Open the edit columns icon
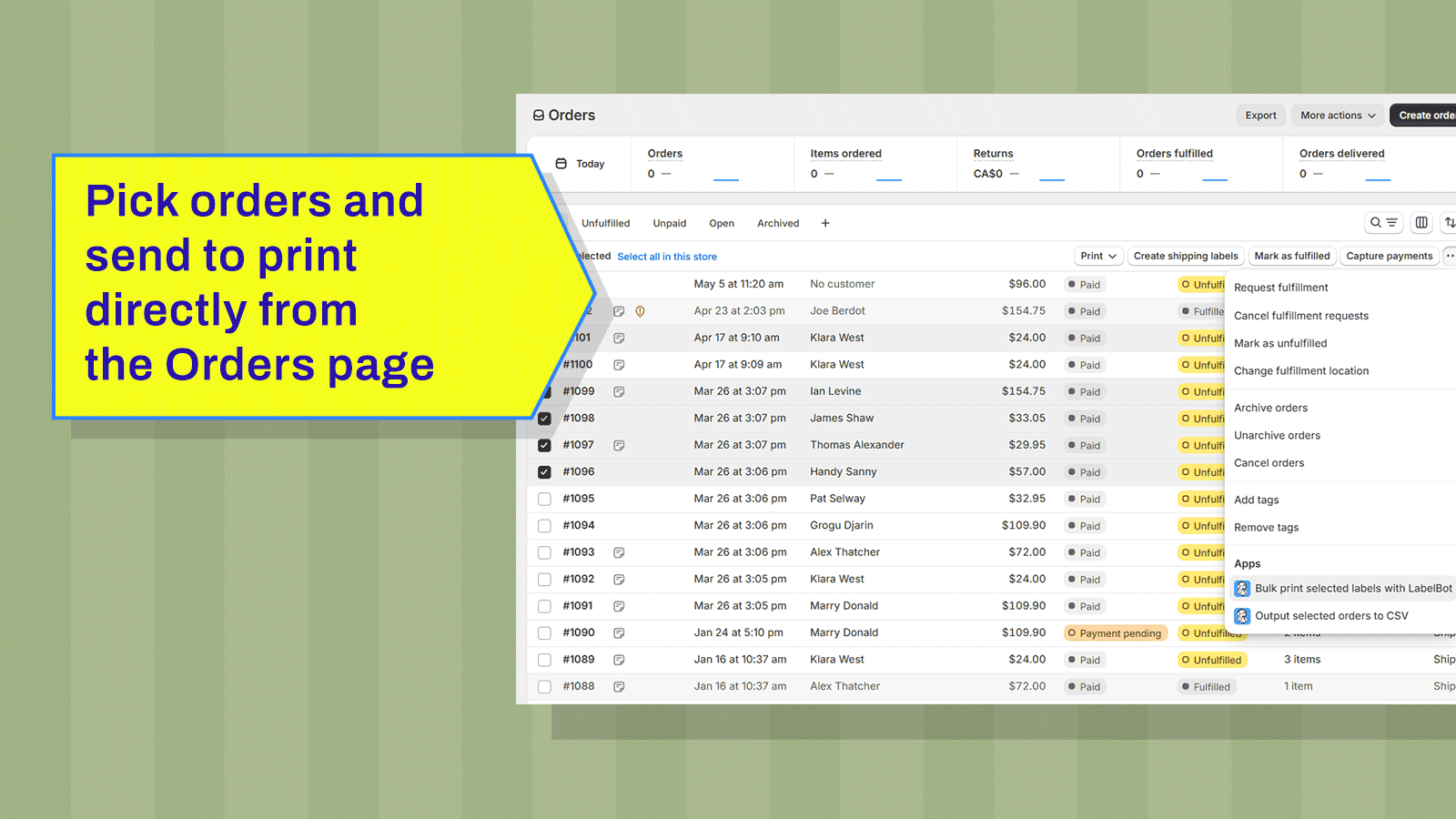 [x=1421, y=223]
